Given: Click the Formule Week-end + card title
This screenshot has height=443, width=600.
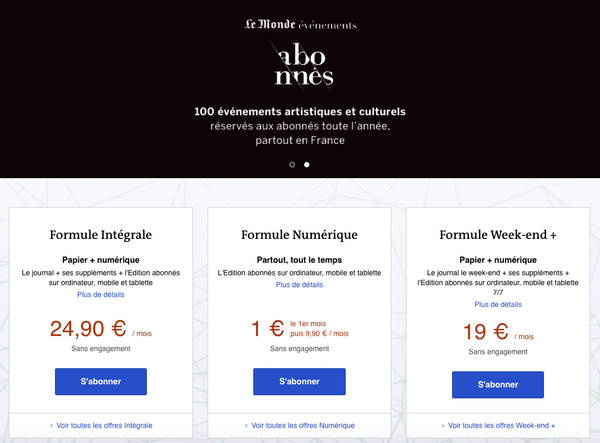Looking at the screenshot, I should click(498, 235).
